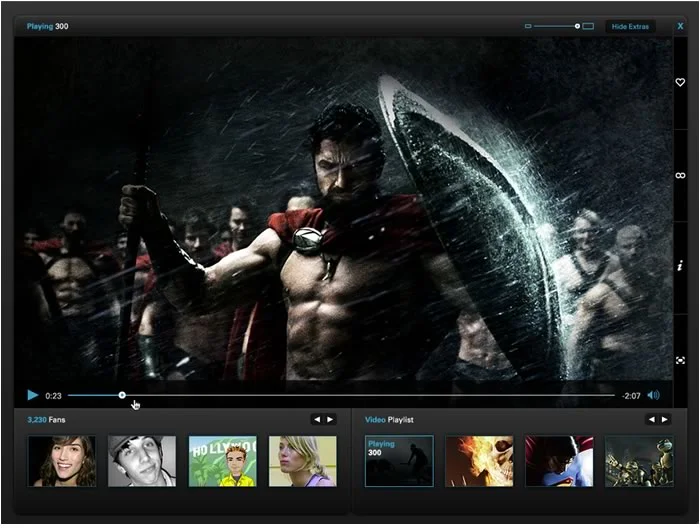Viewport: 700px width, 529px height.
Task: Mute using the volume speaker icon
Action: tap(654, 395)
